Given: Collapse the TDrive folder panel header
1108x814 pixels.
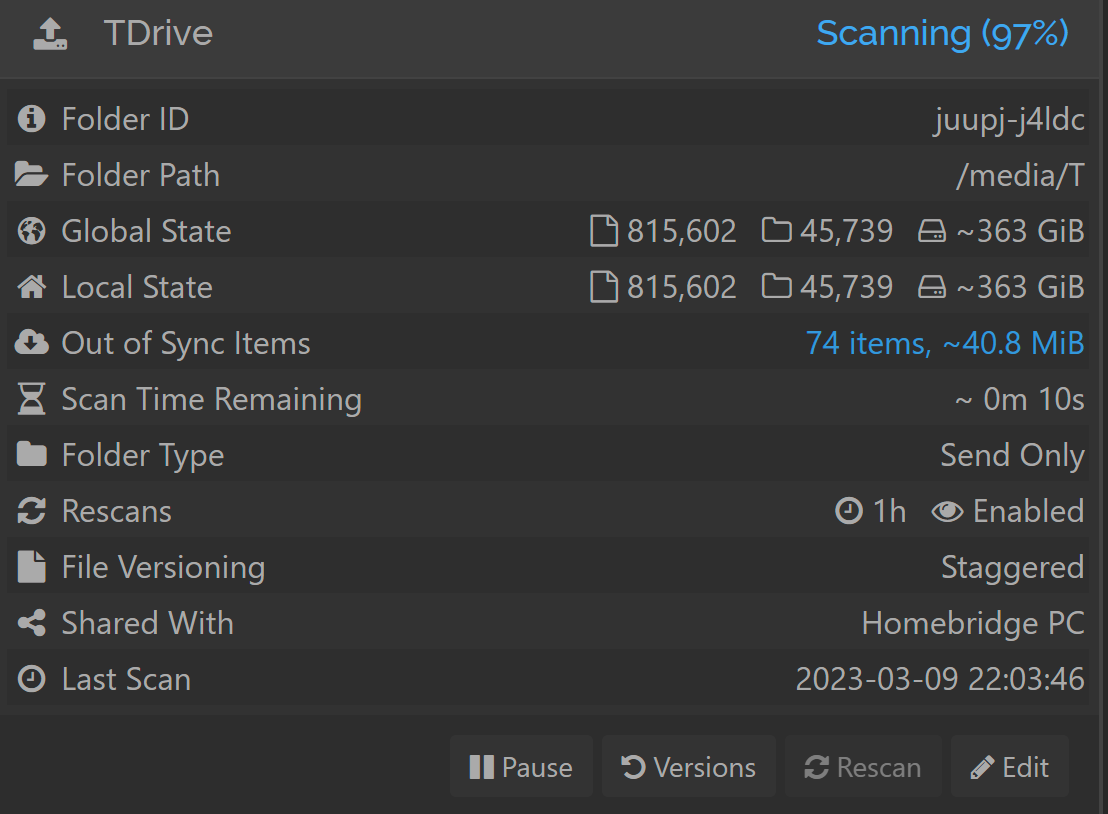Looking at the screenshot, I should coord(550,34).
